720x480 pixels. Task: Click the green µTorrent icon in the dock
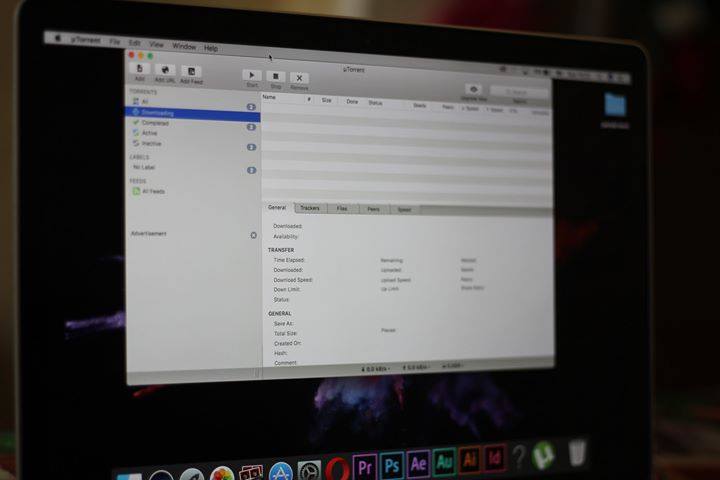[543, 455]
